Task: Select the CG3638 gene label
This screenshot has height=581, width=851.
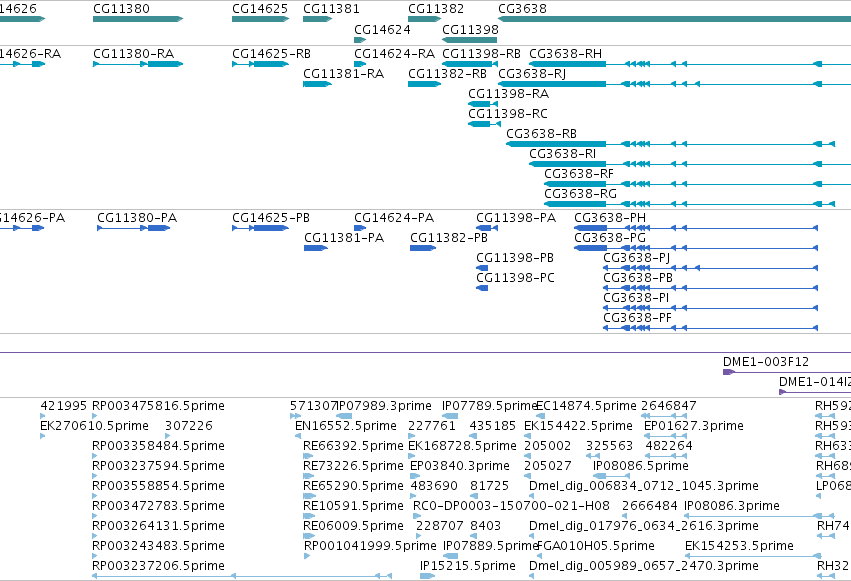Action: pos(522,9)
